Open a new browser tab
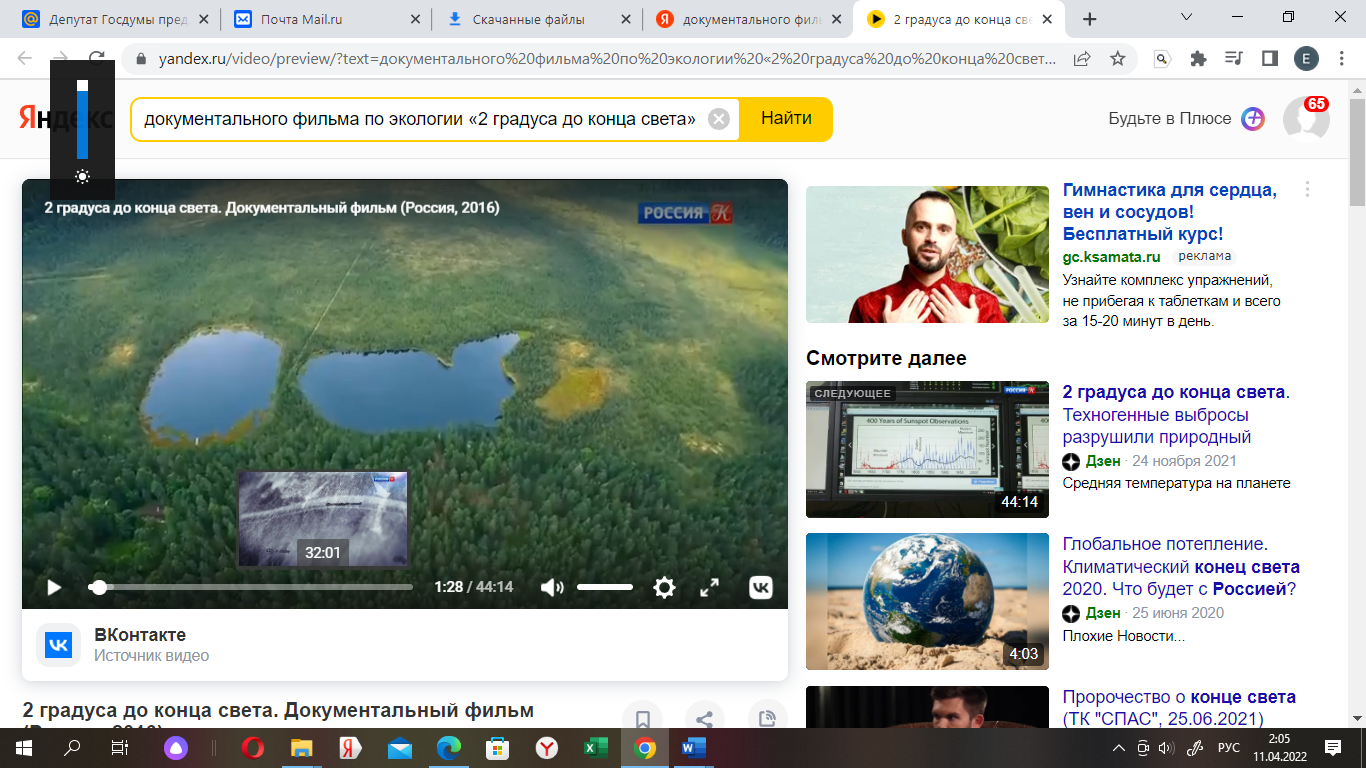This screenshot has width=1366, height=768. pos(1090,19)
